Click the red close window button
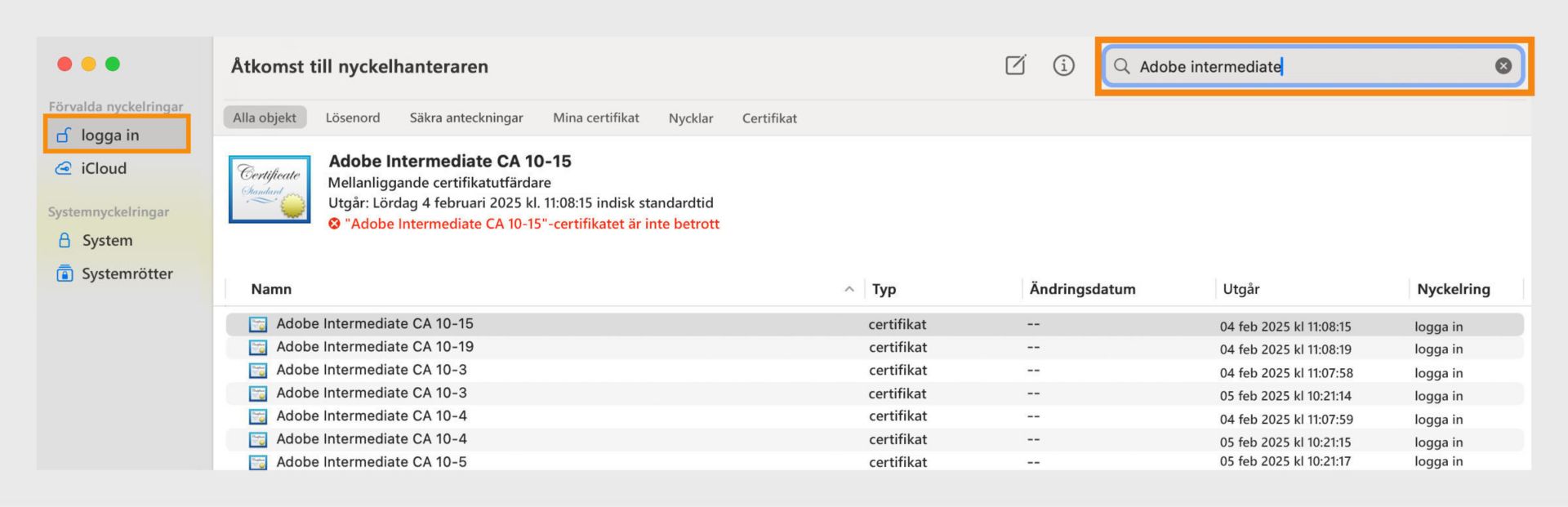Image resolution: width=1568 pixels, height=507 pixels. click(65, 64)
